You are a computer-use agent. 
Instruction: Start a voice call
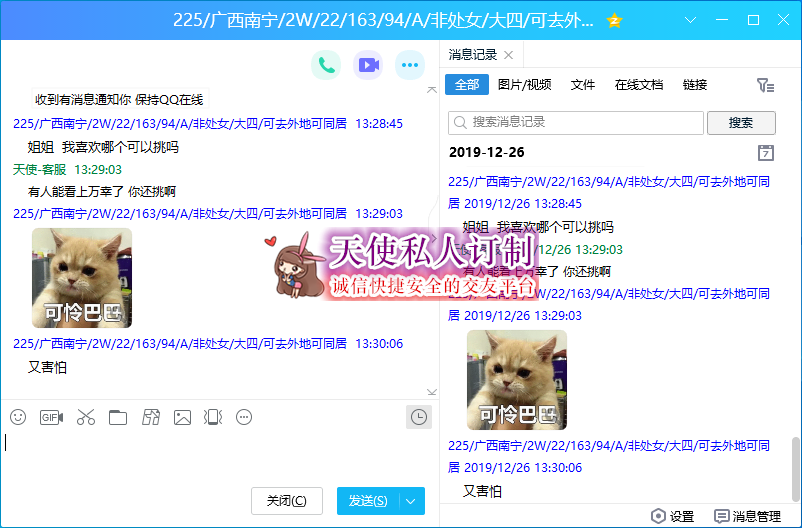point(325,65)
